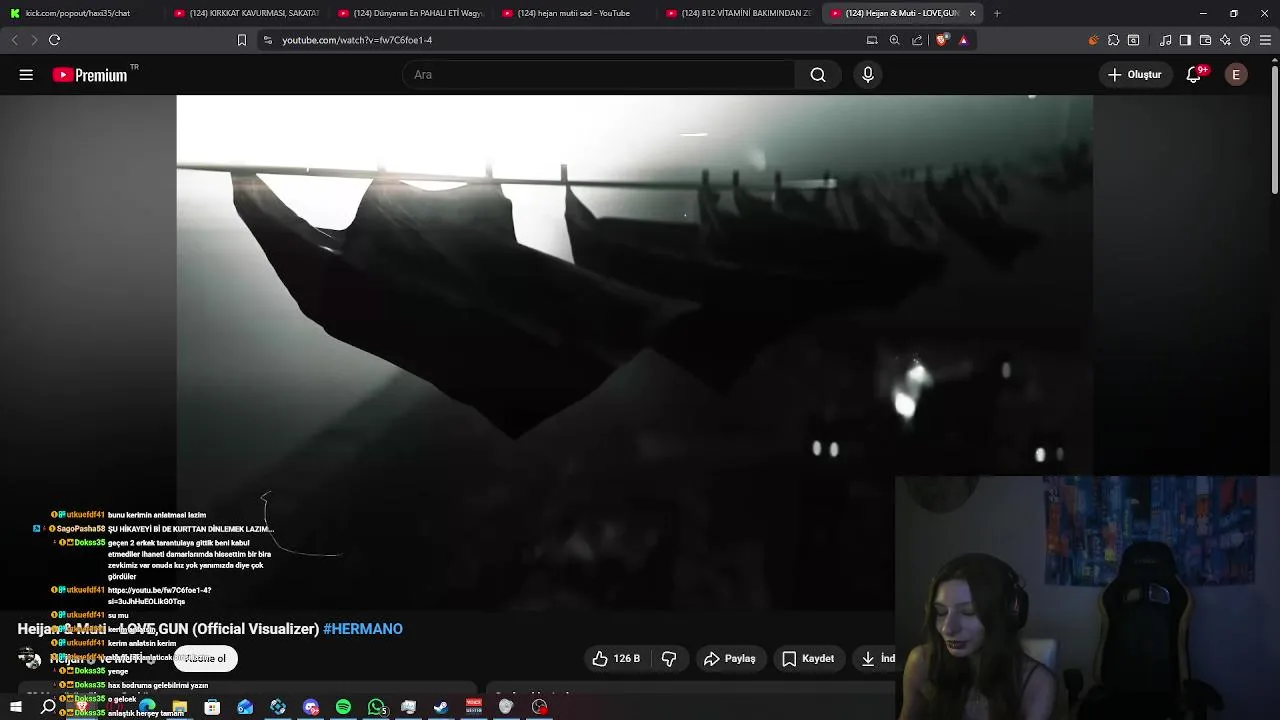Open Spotify from the taskbar
1280x720 pixels.
[343, 707]
